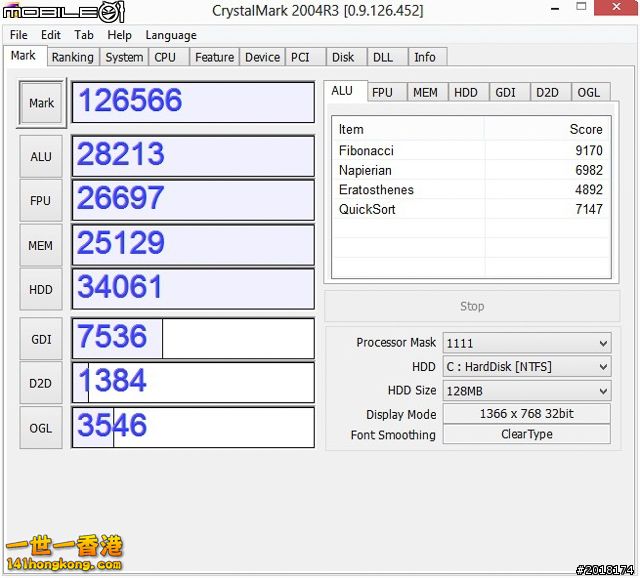The width and height of the screenshot is (640, 578).
Task: Click the Score column header
Action: (x=548, y=129)
